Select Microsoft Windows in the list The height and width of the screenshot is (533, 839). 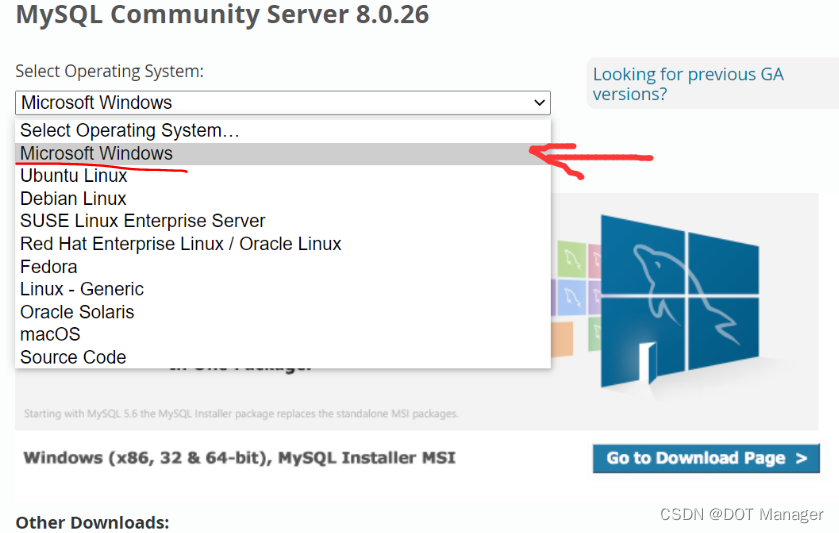point(283,154)
